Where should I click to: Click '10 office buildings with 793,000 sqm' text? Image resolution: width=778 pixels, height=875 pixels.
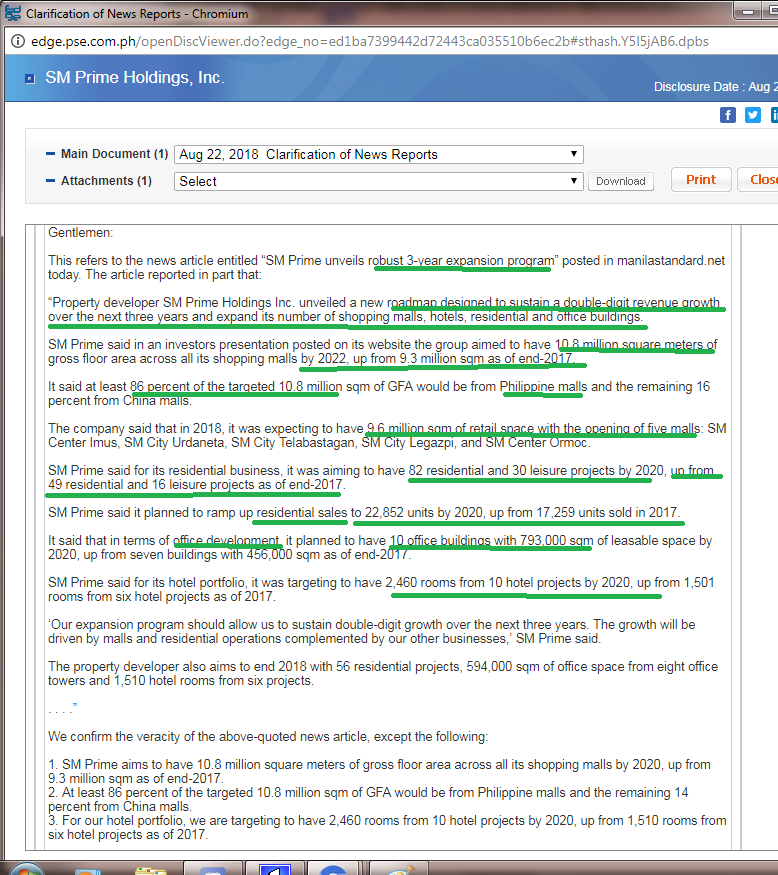pos(491,540)
